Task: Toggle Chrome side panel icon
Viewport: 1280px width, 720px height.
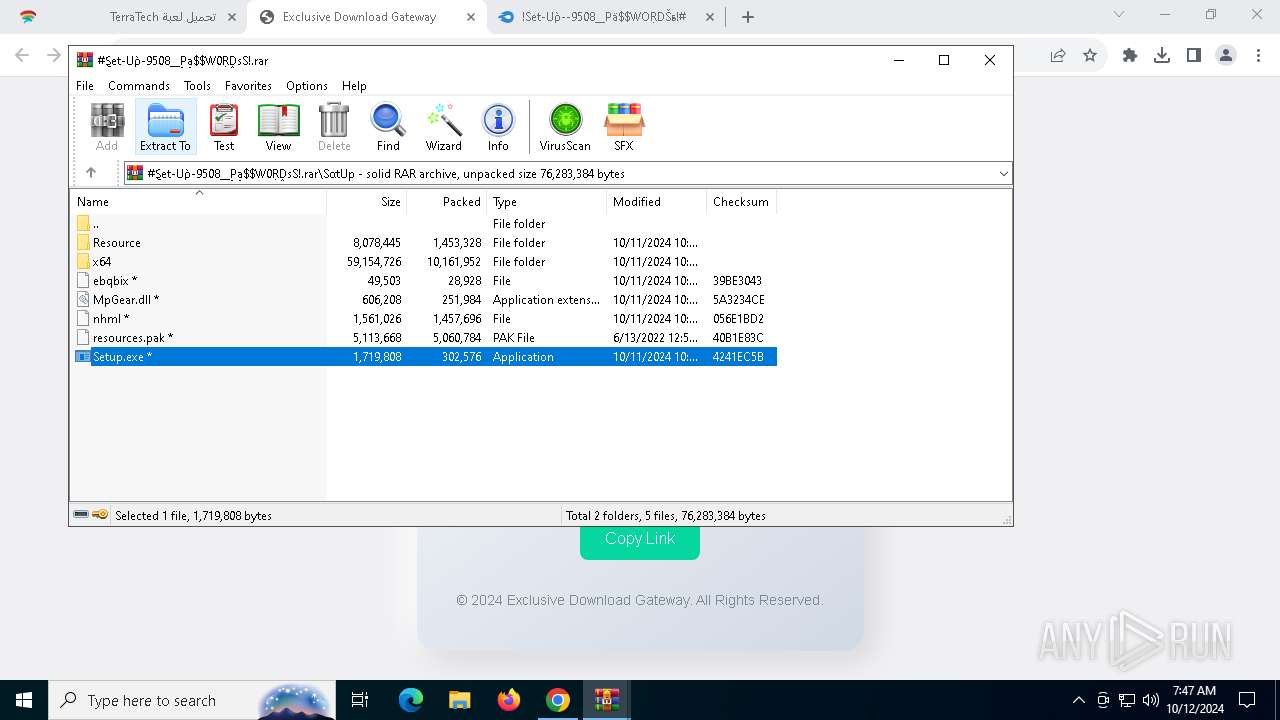Action: pos(1194,56)
